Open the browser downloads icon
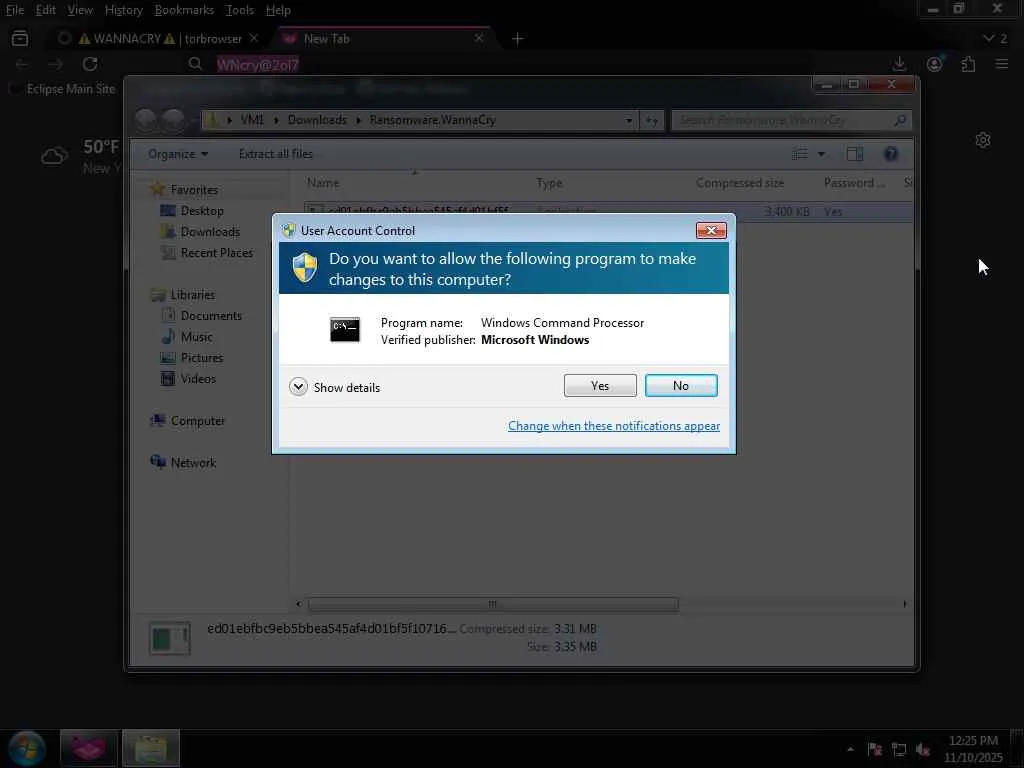 [899, 64]
